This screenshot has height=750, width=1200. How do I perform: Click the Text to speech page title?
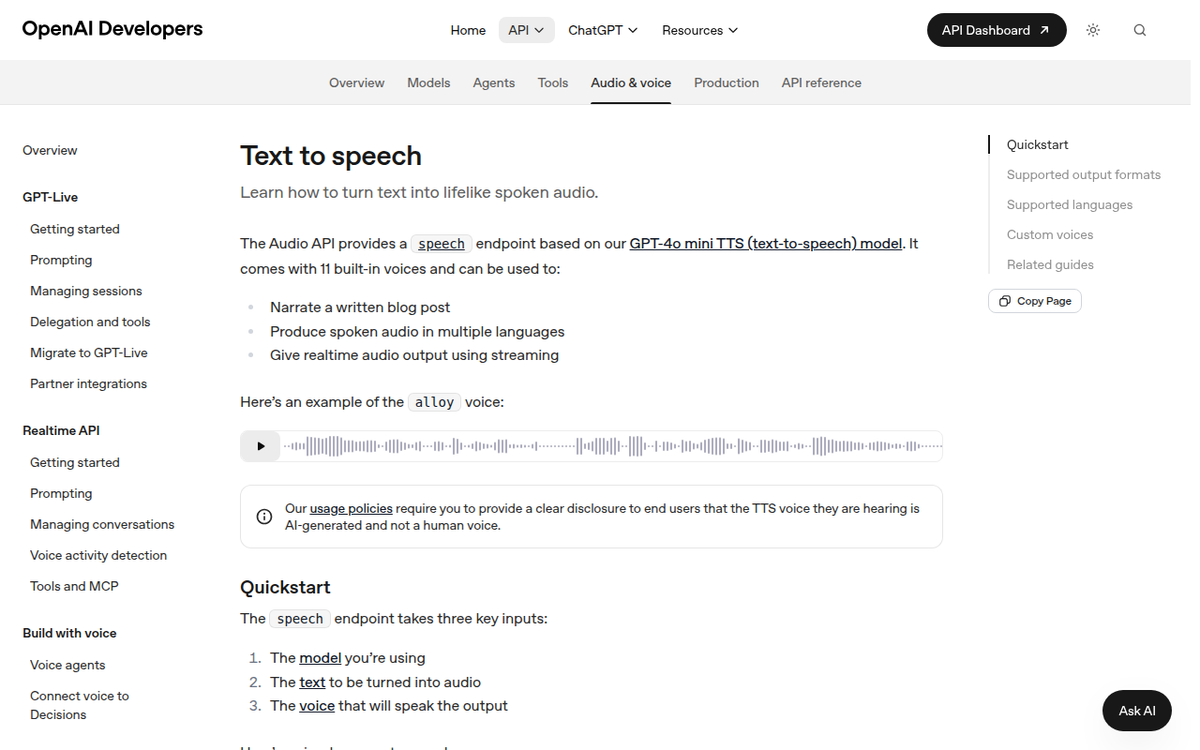[x=331, y=156]
